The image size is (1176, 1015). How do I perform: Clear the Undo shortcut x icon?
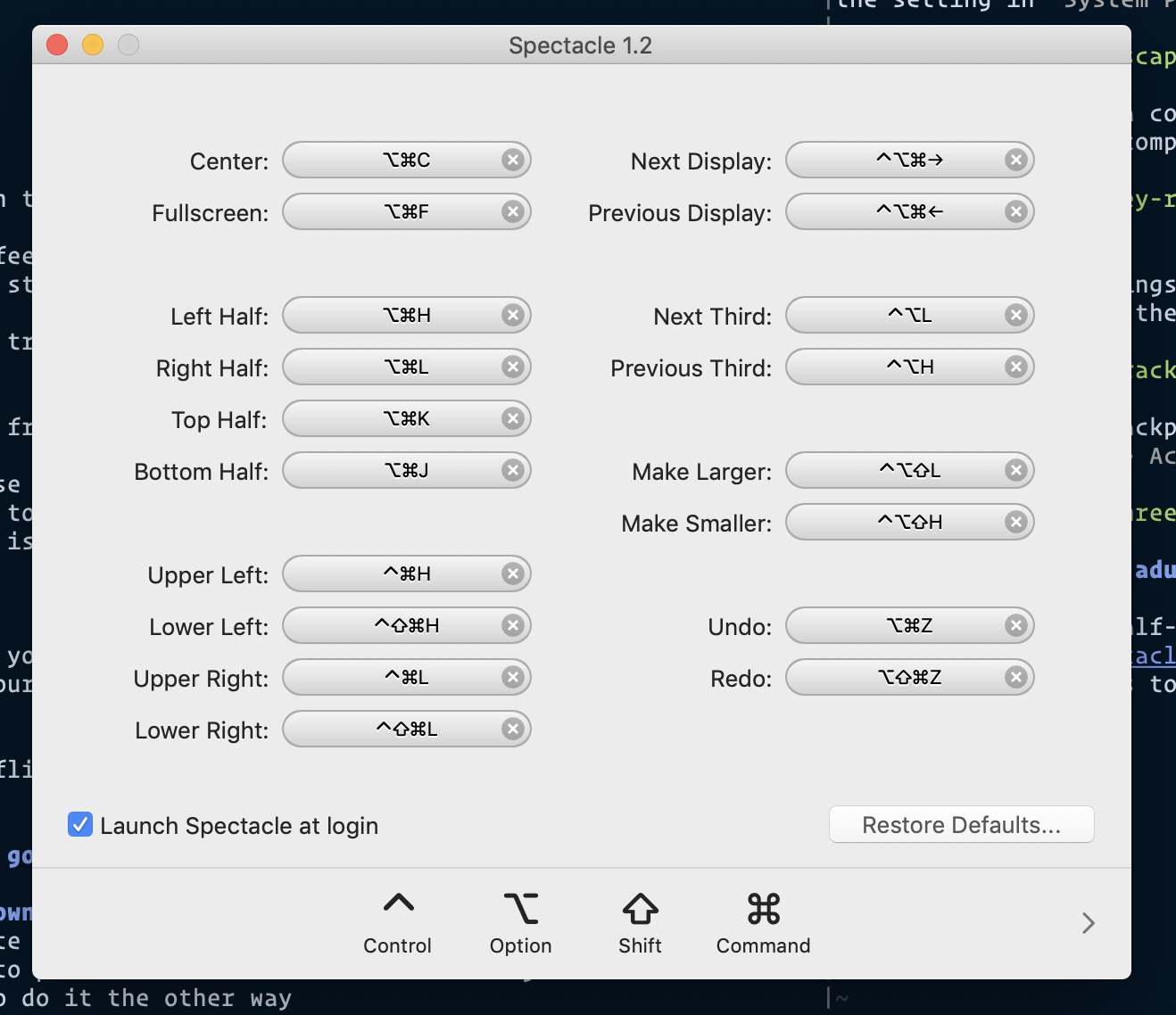click(x=1015, y=625)
